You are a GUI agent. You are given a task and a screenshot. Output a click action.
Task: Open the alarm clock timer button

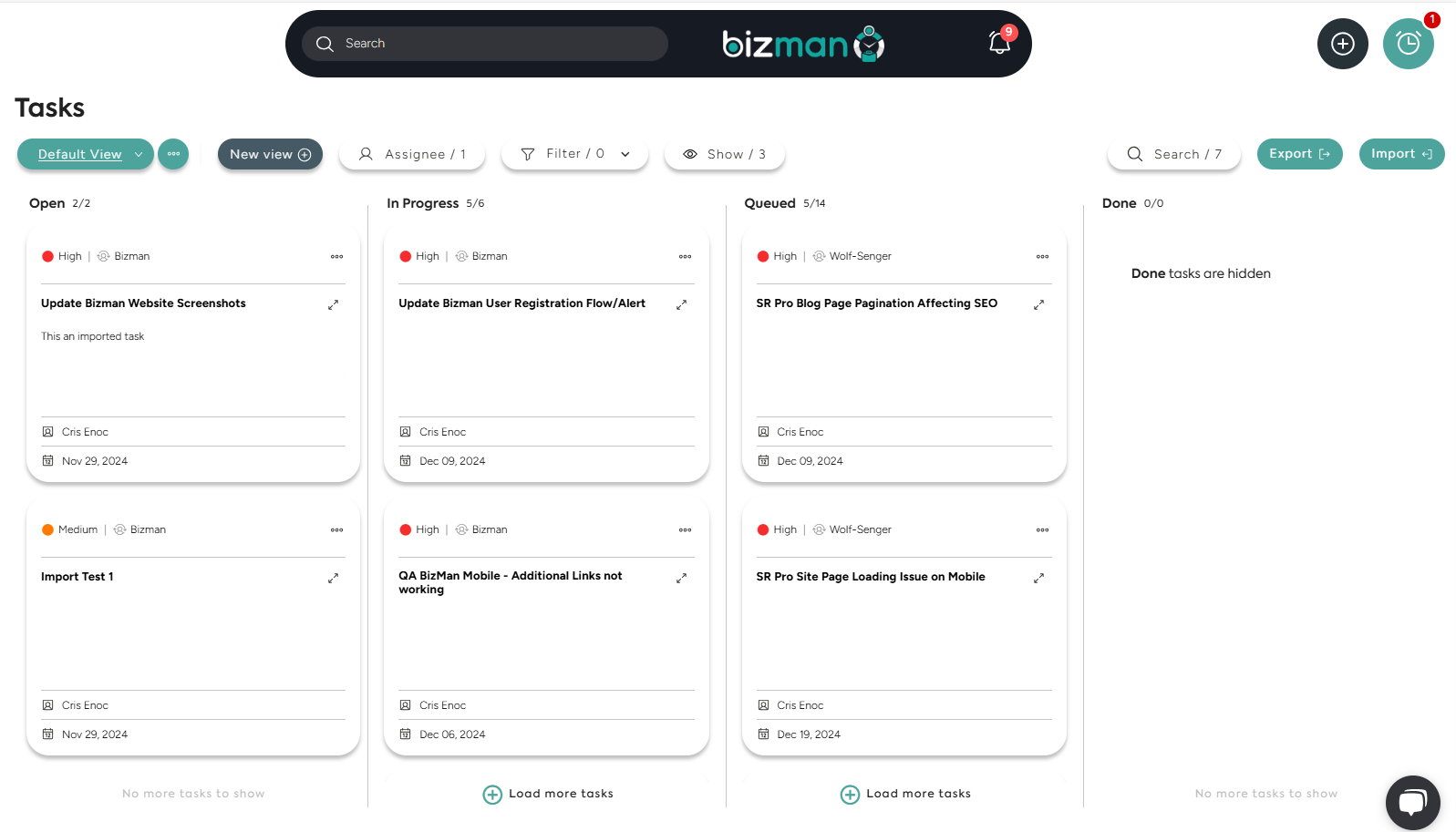(1408, 44)
